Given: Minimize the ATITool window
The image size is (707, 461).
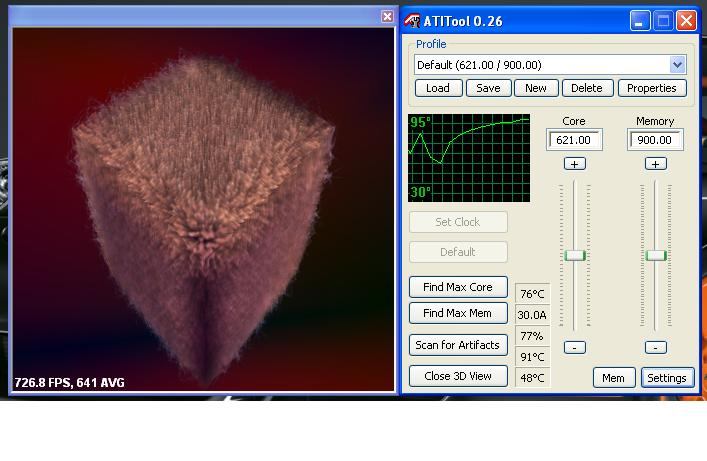Looking at the screenshot, I should [x=639, y=21].
